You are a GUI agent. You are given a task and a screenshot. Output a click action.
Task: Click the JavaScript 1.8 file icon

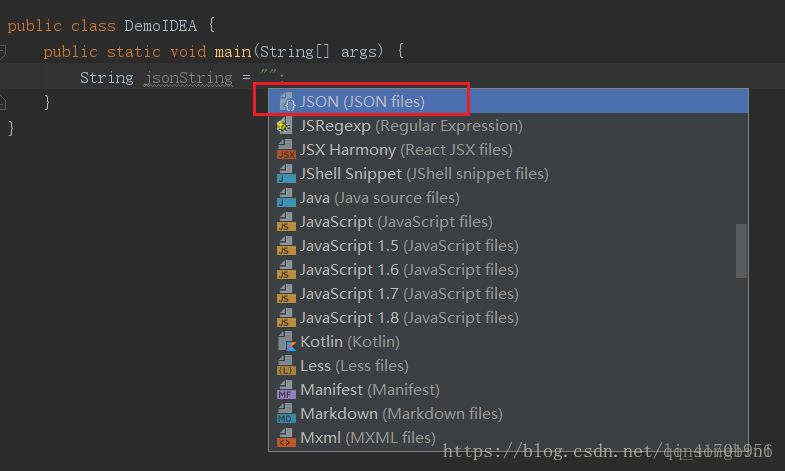pos(286,318)
